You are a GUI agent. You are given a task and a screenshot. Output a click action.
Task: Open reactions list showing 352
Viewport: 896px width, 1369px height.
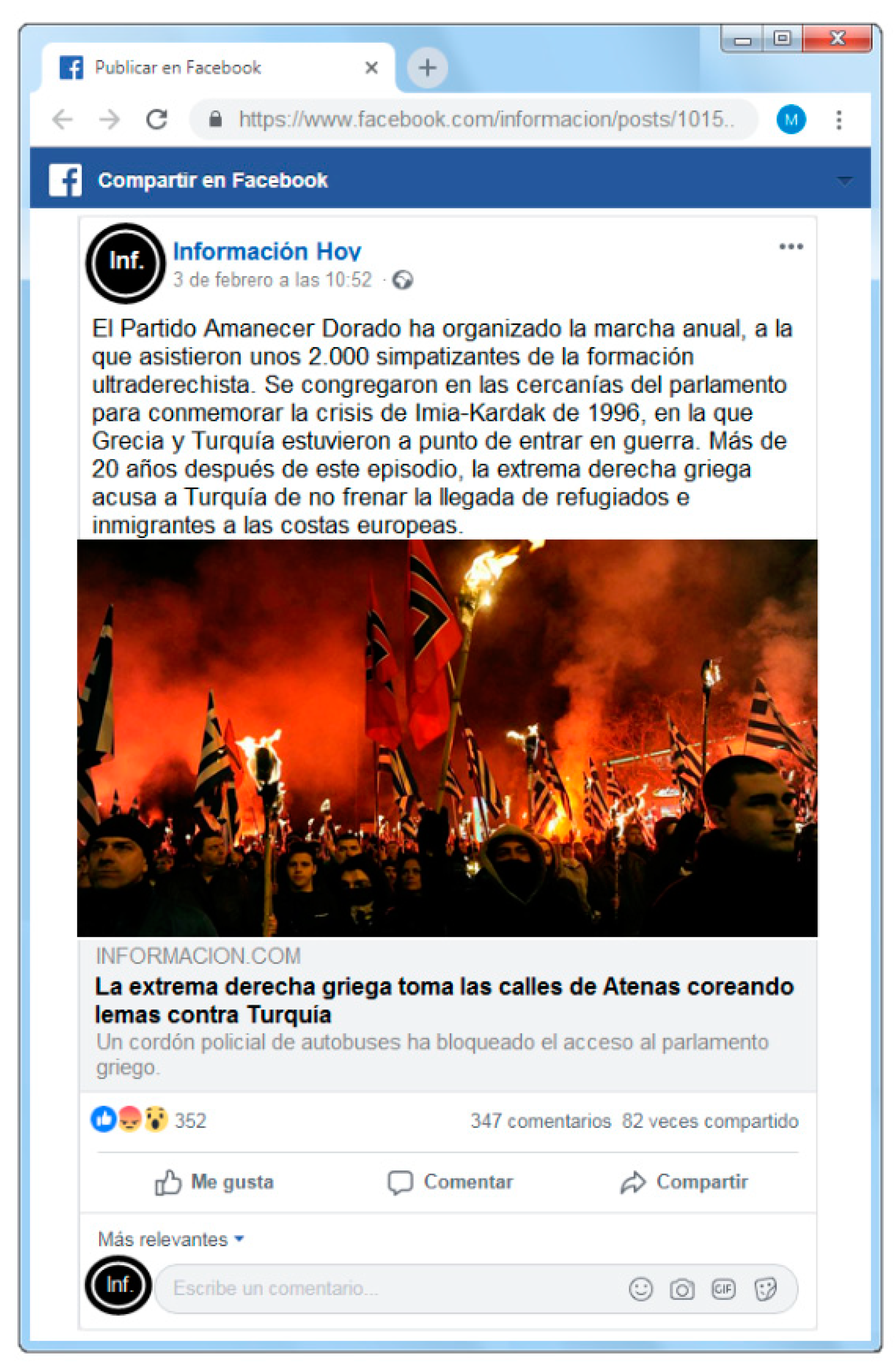pos(148,1120)
